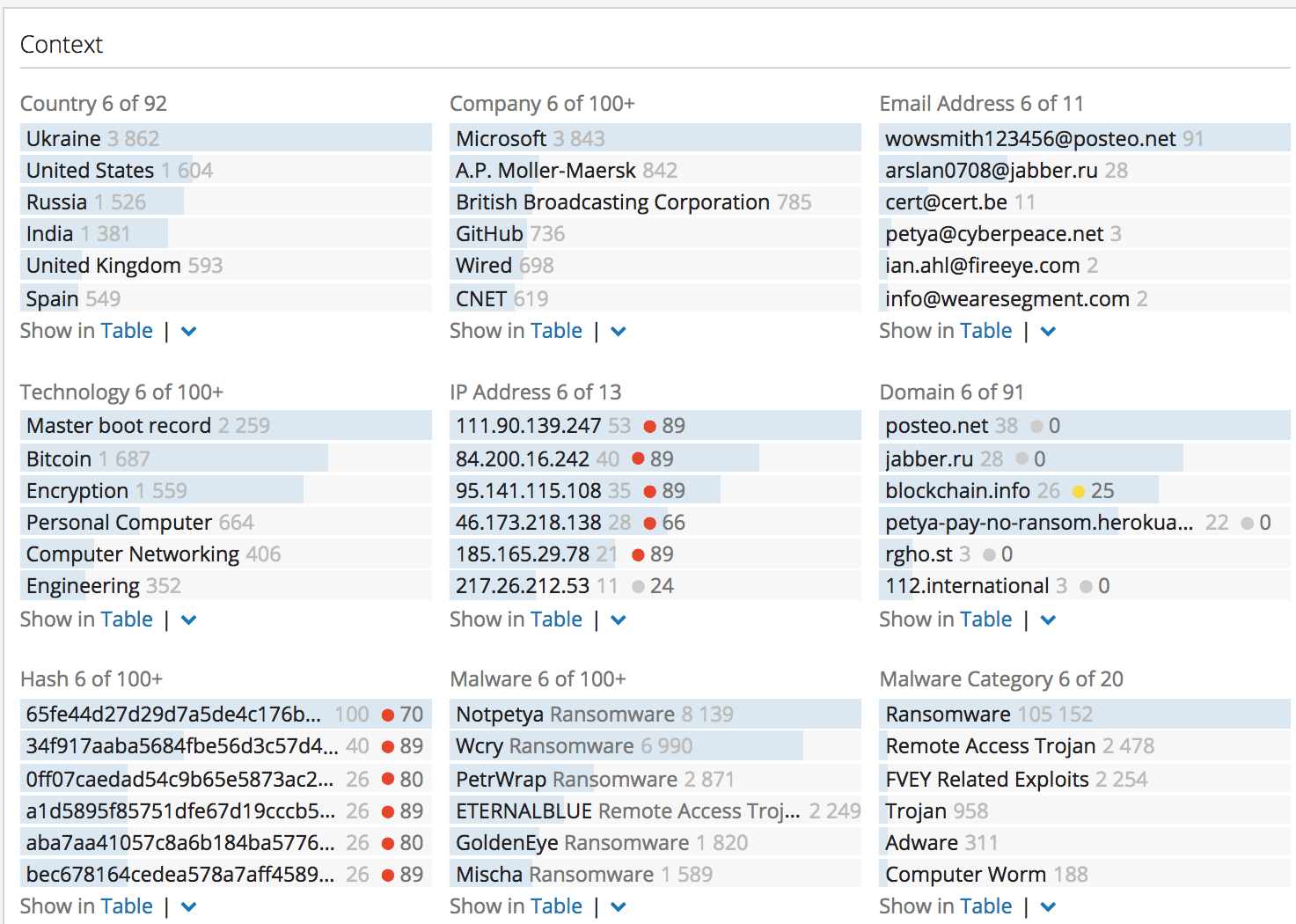The height and width of the screenshot is (924, 1296).
Task: Click red risk dot for 185.165.29.78
Action: [x=639, y=554]
